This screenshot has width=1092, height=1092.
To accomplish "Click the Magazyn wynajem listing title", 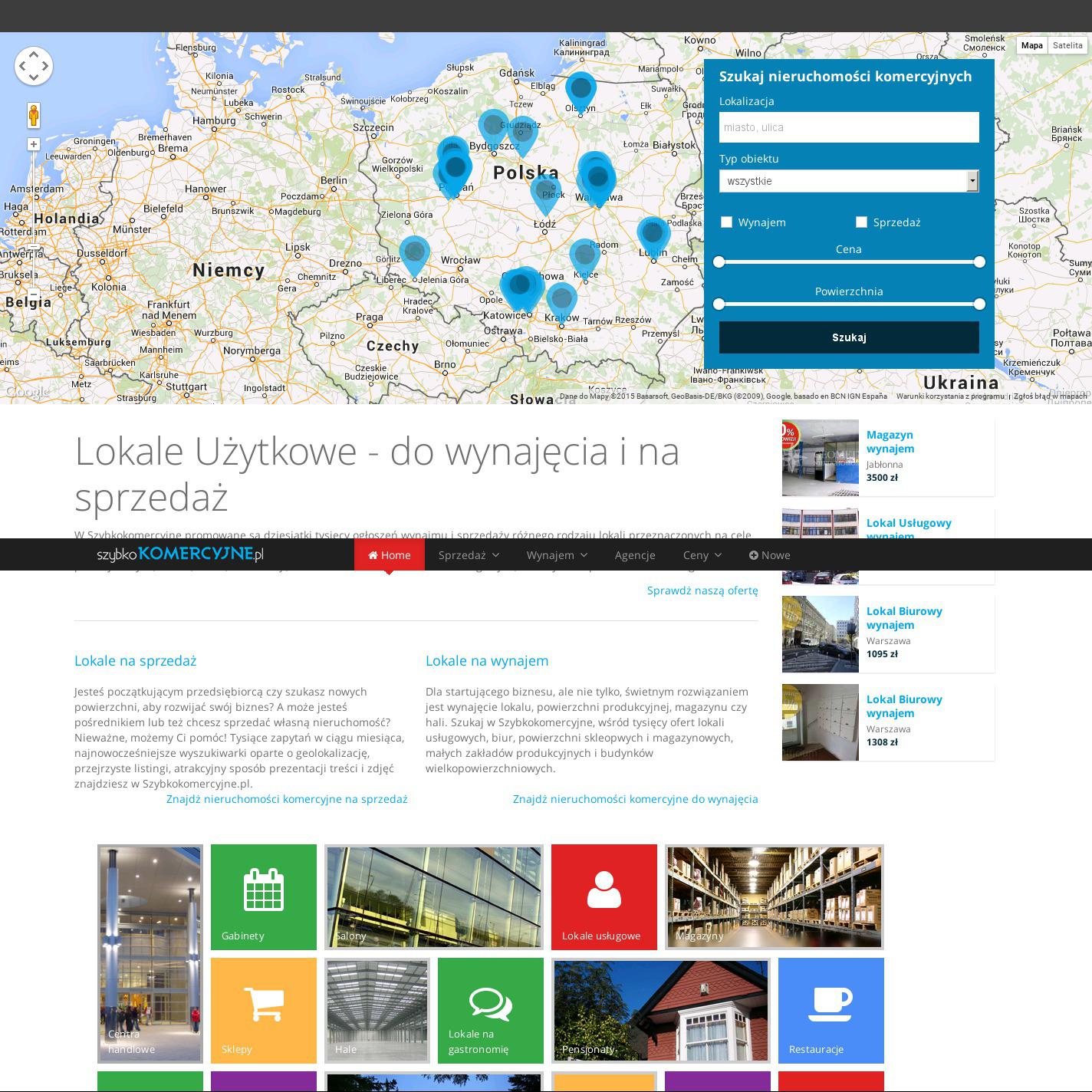I will click(x=890, y=442).
